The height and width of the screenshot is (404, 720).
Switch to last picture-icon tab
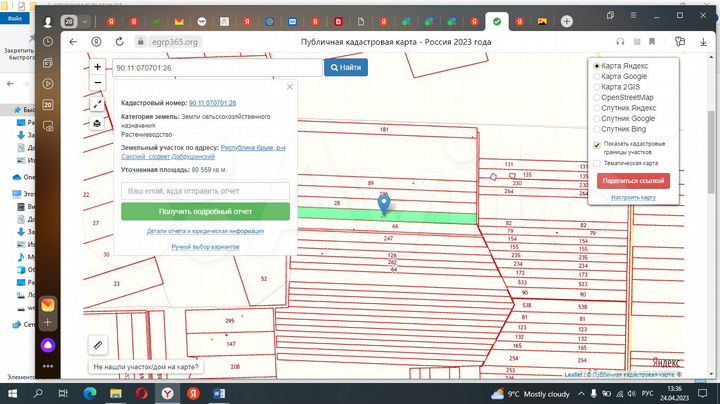pos(542,22)
